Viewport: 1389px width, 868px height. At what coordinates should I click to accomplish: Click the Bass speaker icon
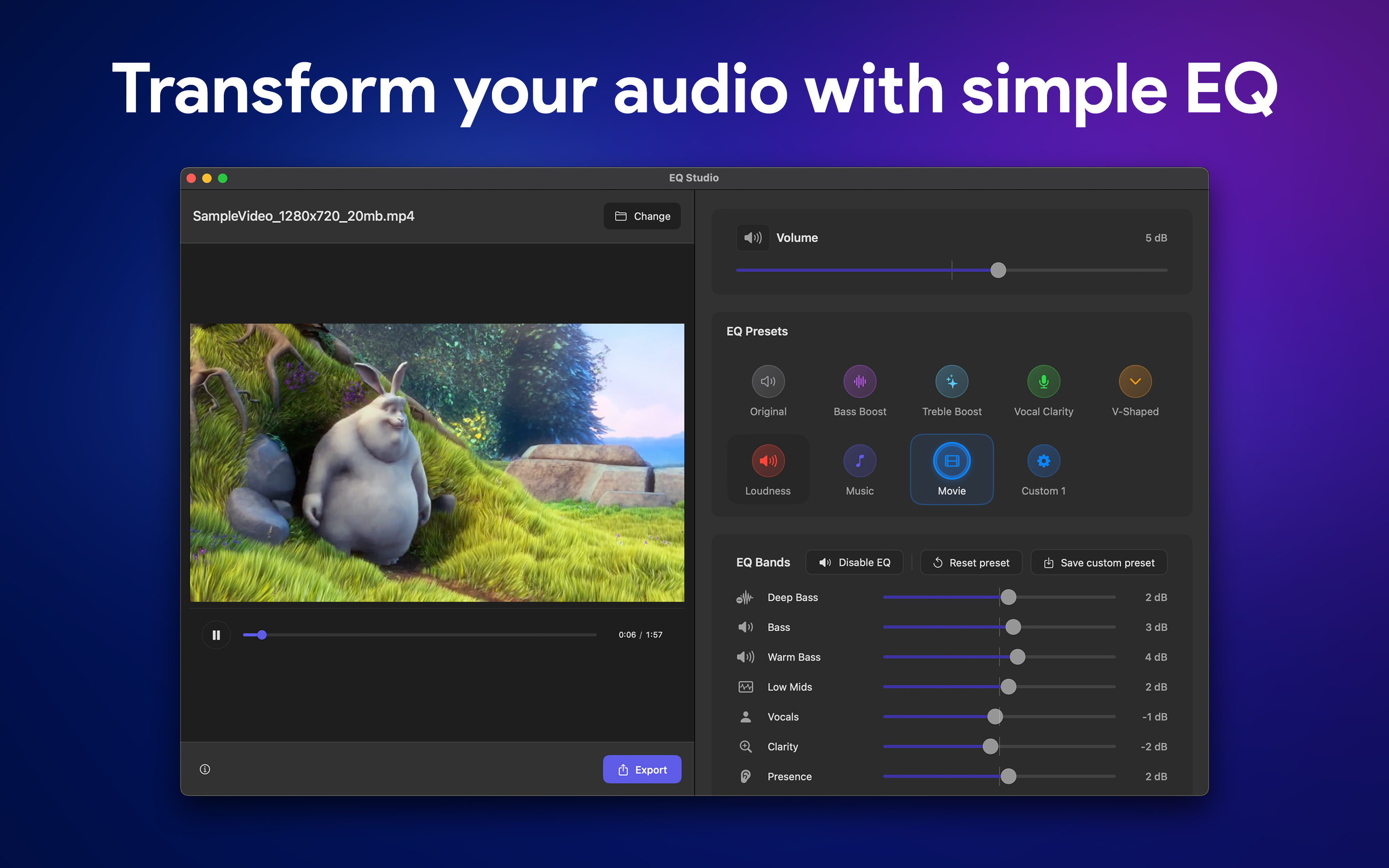point(746,627)
